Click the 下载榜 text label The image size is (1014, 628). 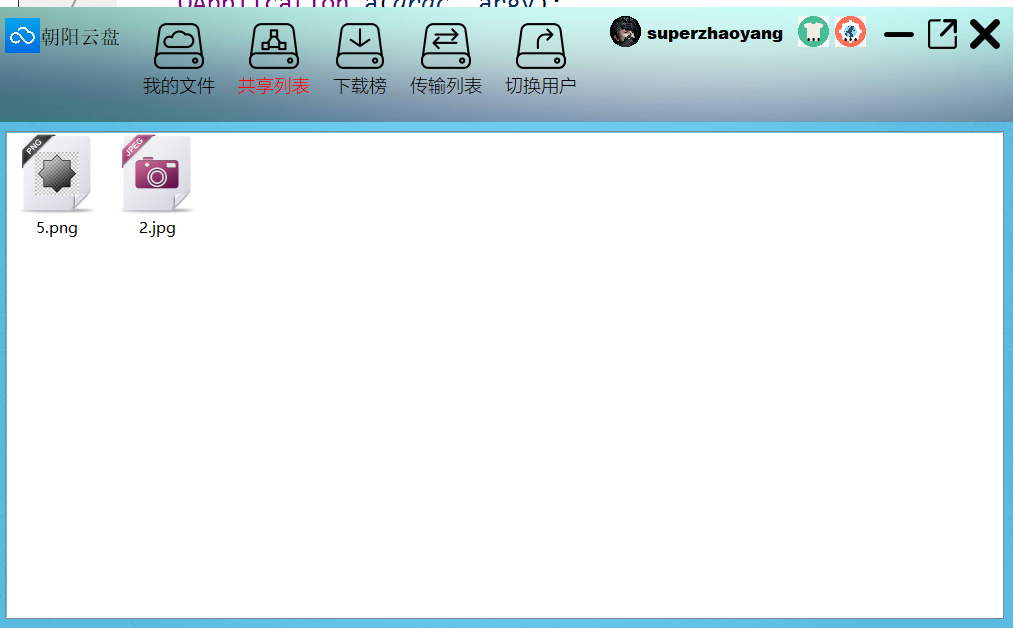point(360,86)
